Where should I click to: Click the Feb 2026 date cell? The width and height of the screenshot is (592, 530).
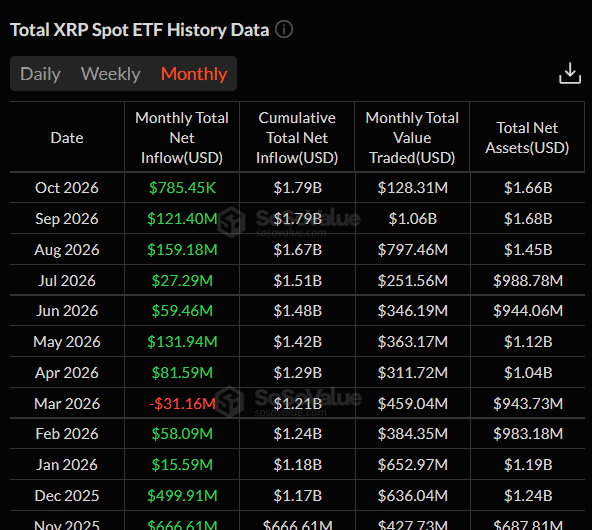(x=67, y=433)
